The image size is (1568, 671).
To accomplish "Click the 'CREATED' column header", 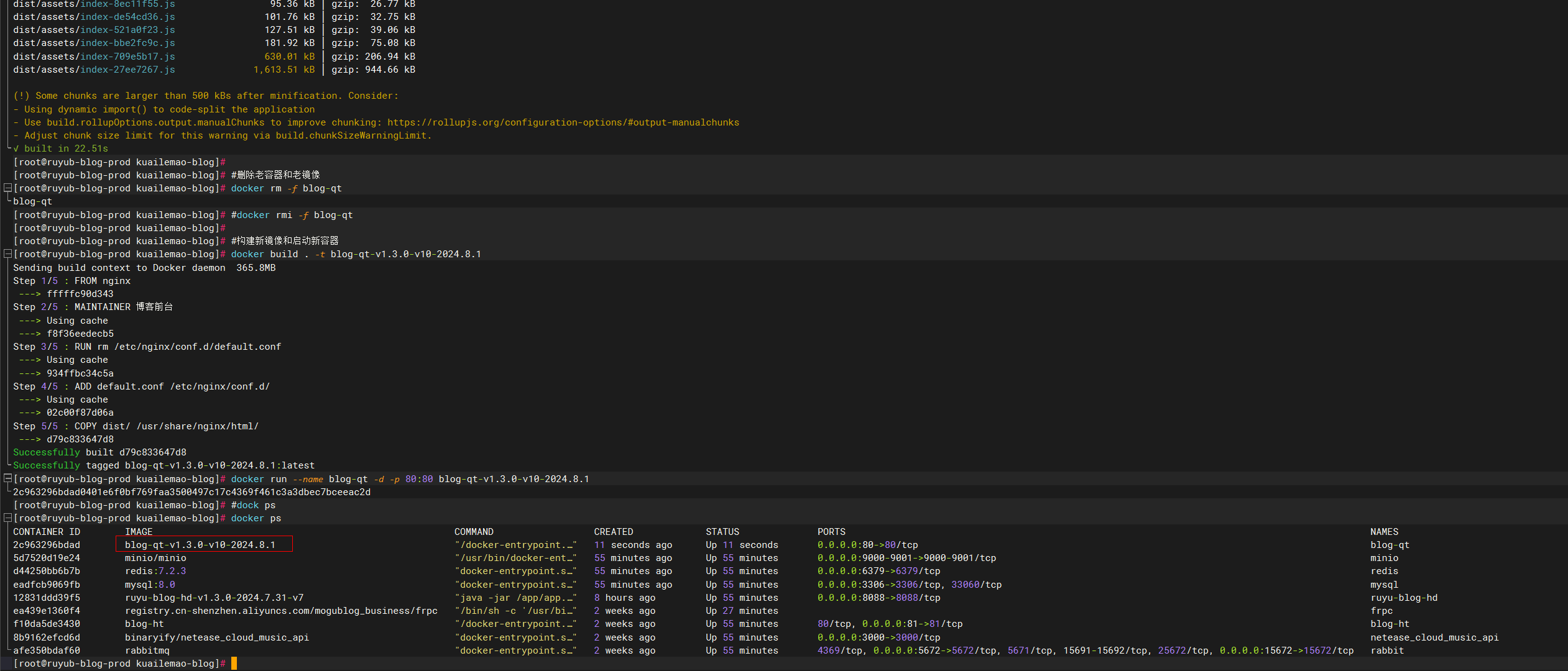I will [614, 532].
